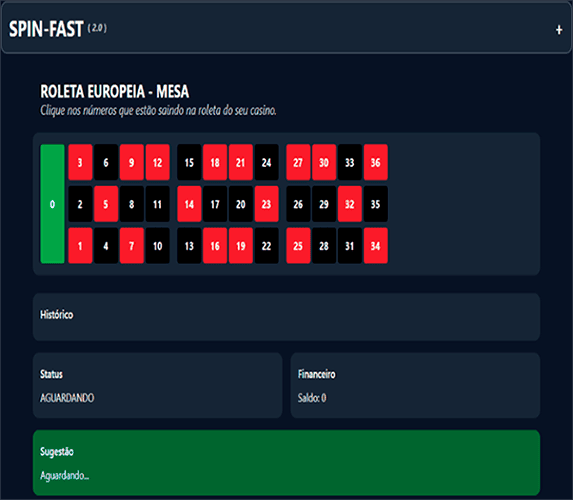Viewport: 573px width, 500px height.
Task: Click the green 0 roulette cell
Action: [52, 204]
